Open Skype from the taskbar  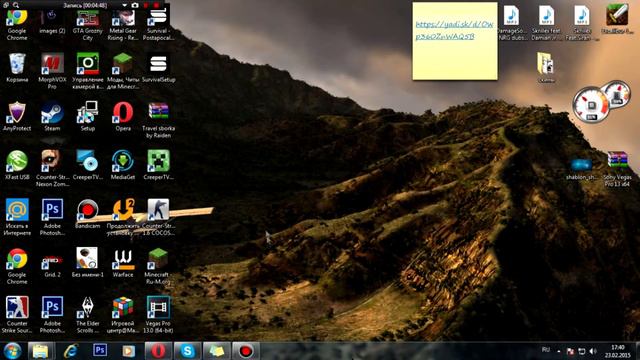187,351
